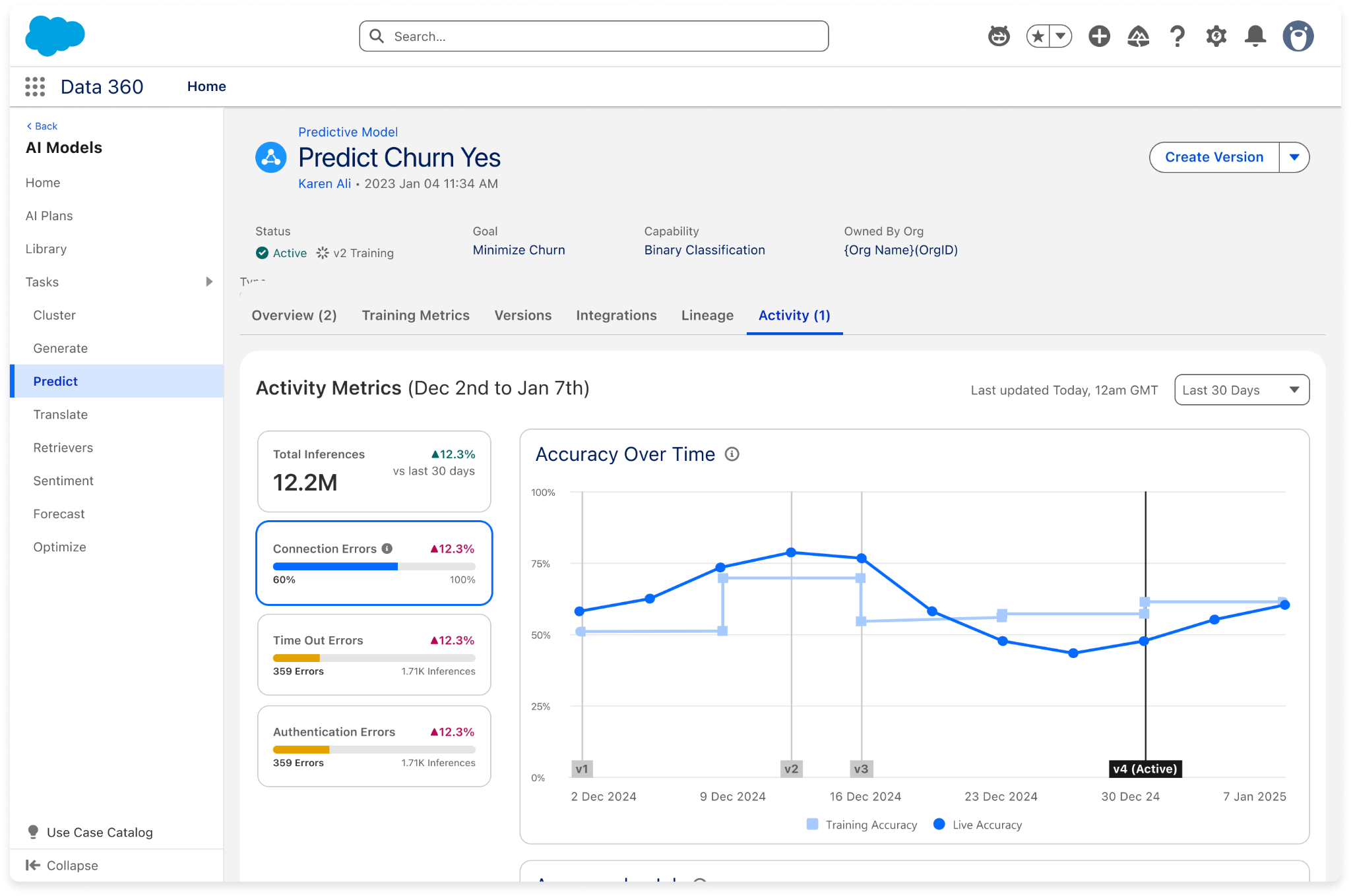This screenshot has width=1351, height=896.
Task: Click the Live Accuracy legend dot
Action: coord(939,824)
